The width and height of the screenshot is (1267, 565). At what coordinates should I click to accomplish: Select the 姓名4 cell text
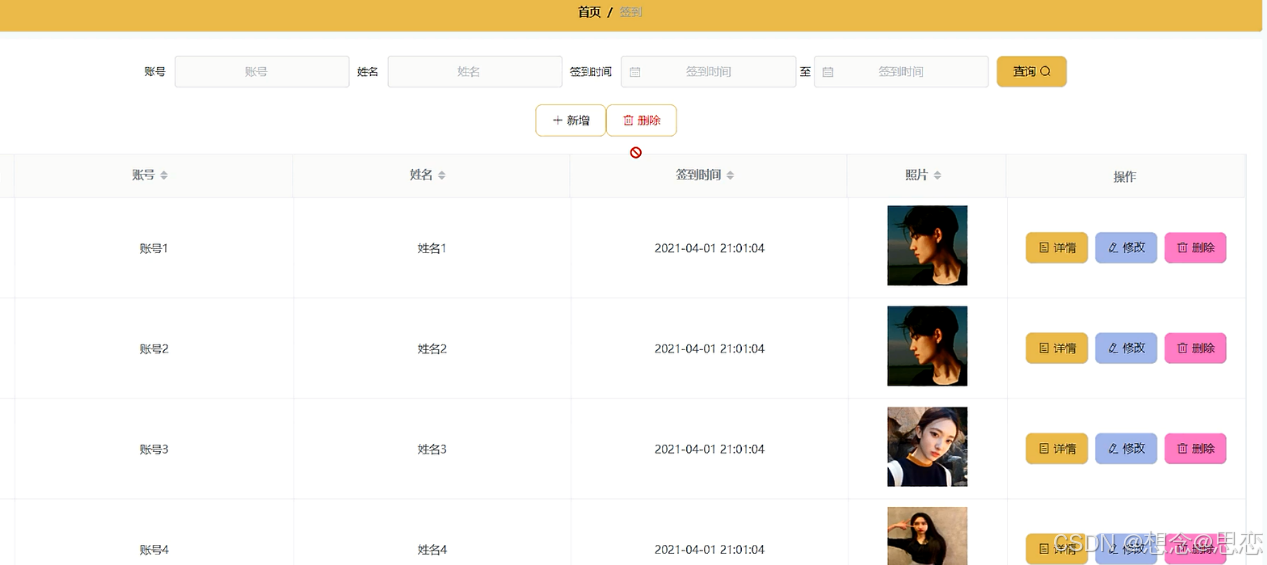432,549
